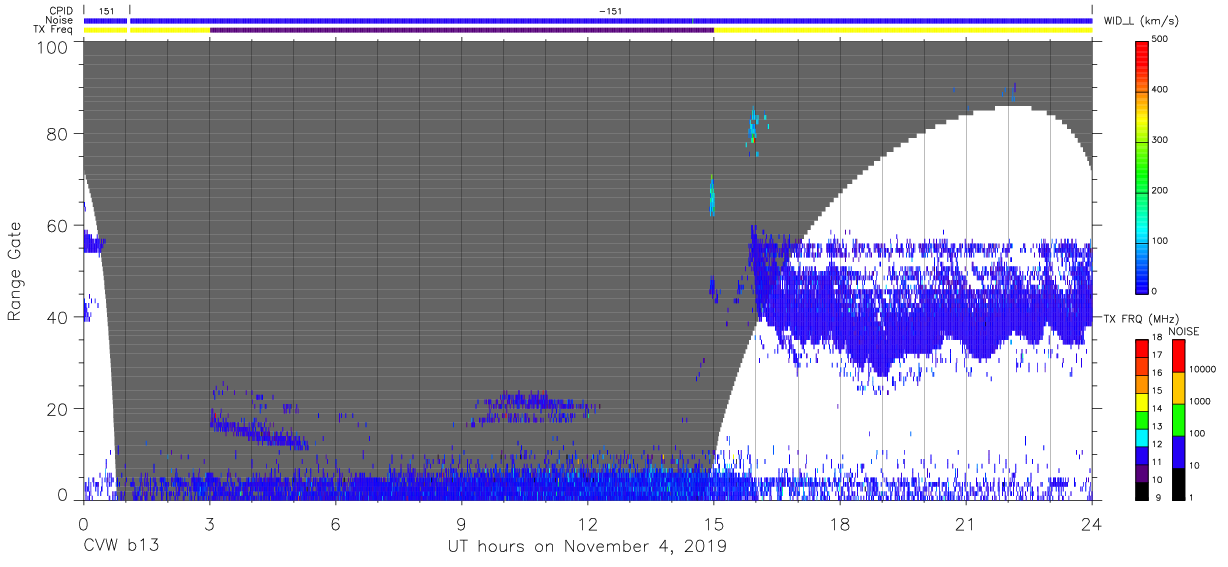Click the x-axis tick label 6

click(x=335, y=524)
